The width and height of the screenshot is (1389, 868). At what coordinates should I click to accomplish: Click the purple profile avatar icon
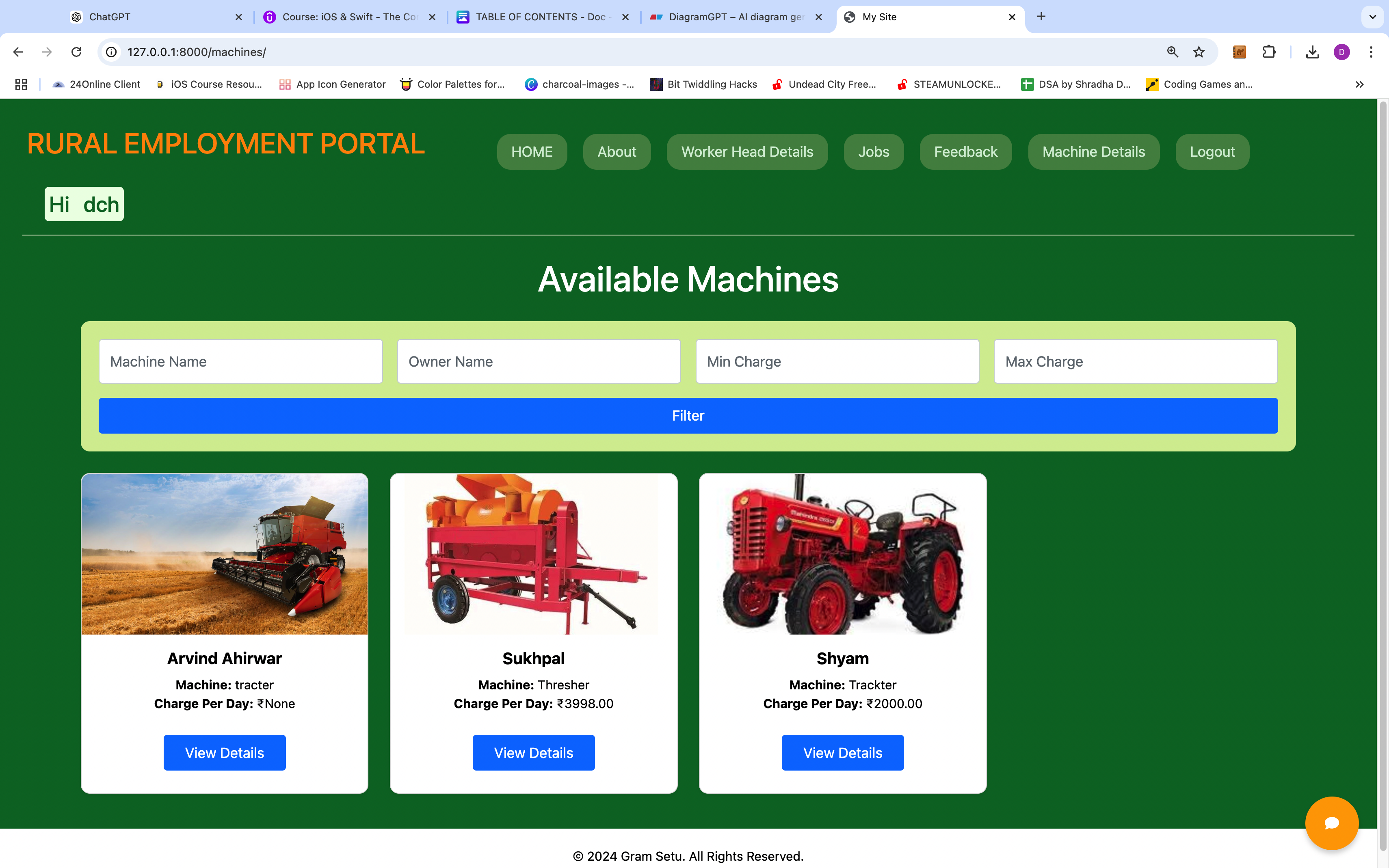pyautogui.click(x=1341, y=52)
